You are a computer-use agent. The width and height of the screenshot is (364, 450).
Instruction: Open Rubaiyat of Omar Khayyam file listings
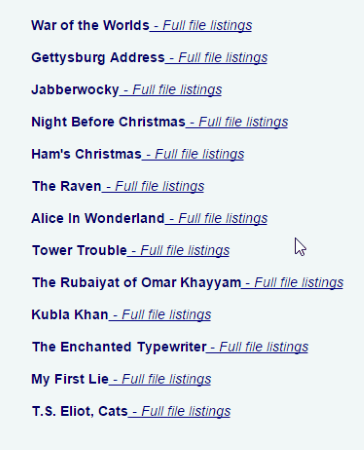tap(292, 283)
